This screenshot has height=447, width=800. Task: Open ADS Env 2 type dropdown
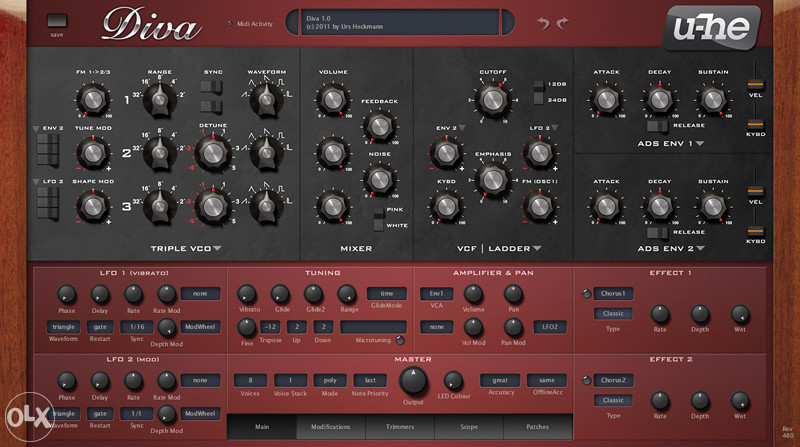pyautogui.click(x=699, y=248)
